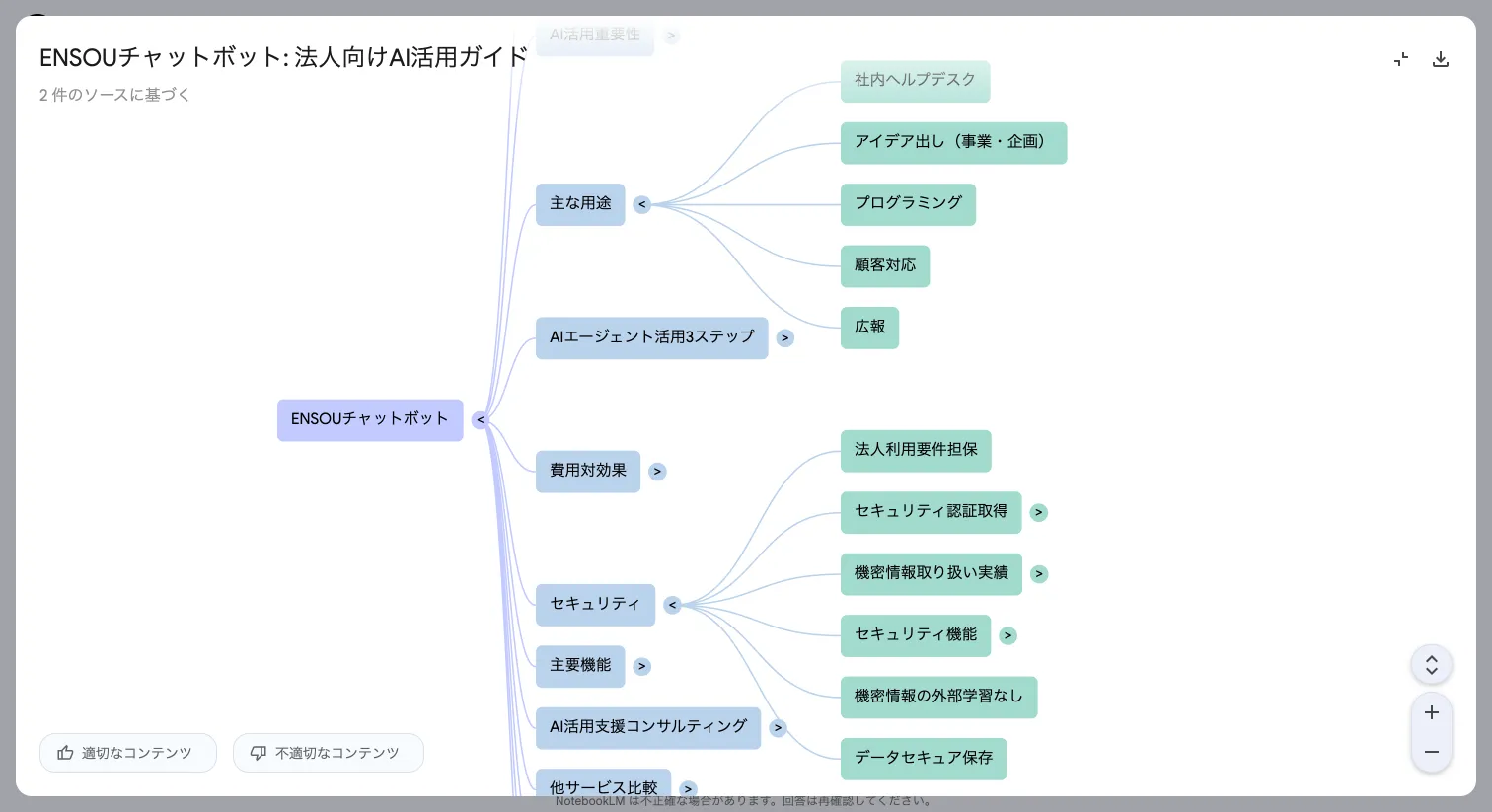The height and width of the screenshot is (812, 1492).
Task: Select the 主要機能 node
Action: 580,666
